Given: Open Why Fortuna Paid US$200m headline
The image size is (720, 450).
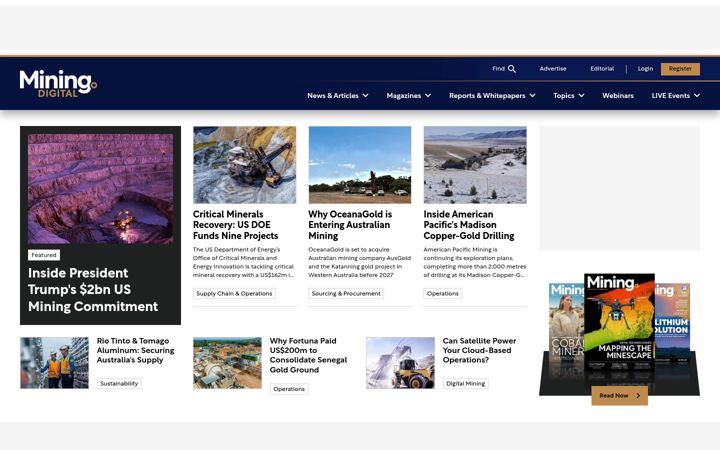Looking at the screenshot, I should (308, 355).
